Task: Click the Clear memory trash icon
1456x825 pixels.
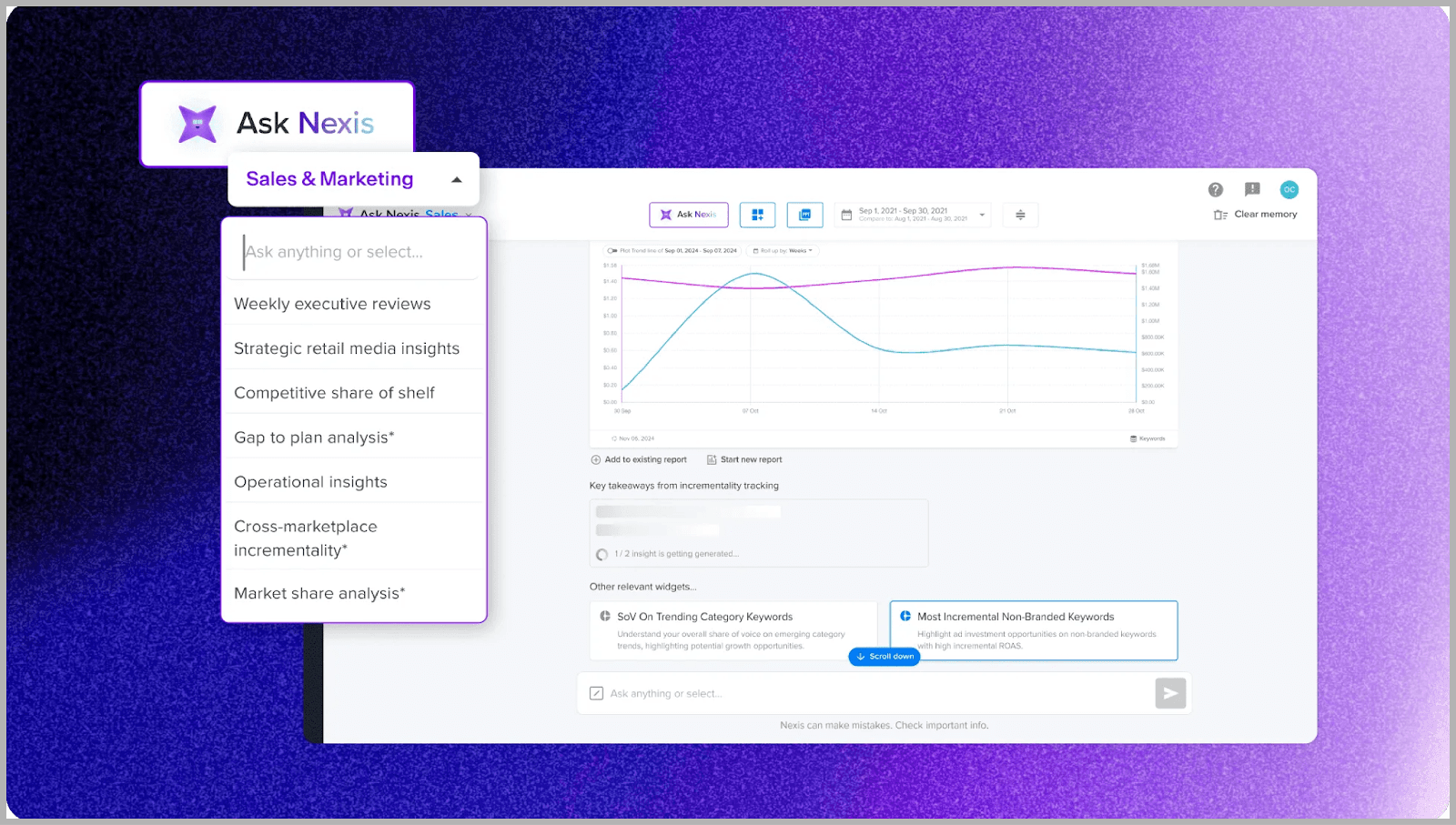Action: pos(1220,215)
